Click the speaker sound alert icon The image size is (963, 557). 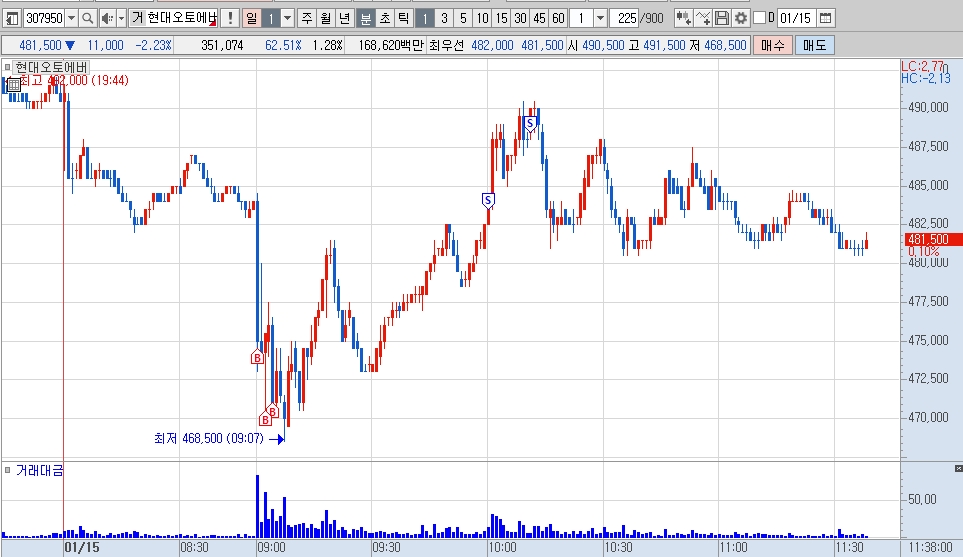(x=107, y=18)
